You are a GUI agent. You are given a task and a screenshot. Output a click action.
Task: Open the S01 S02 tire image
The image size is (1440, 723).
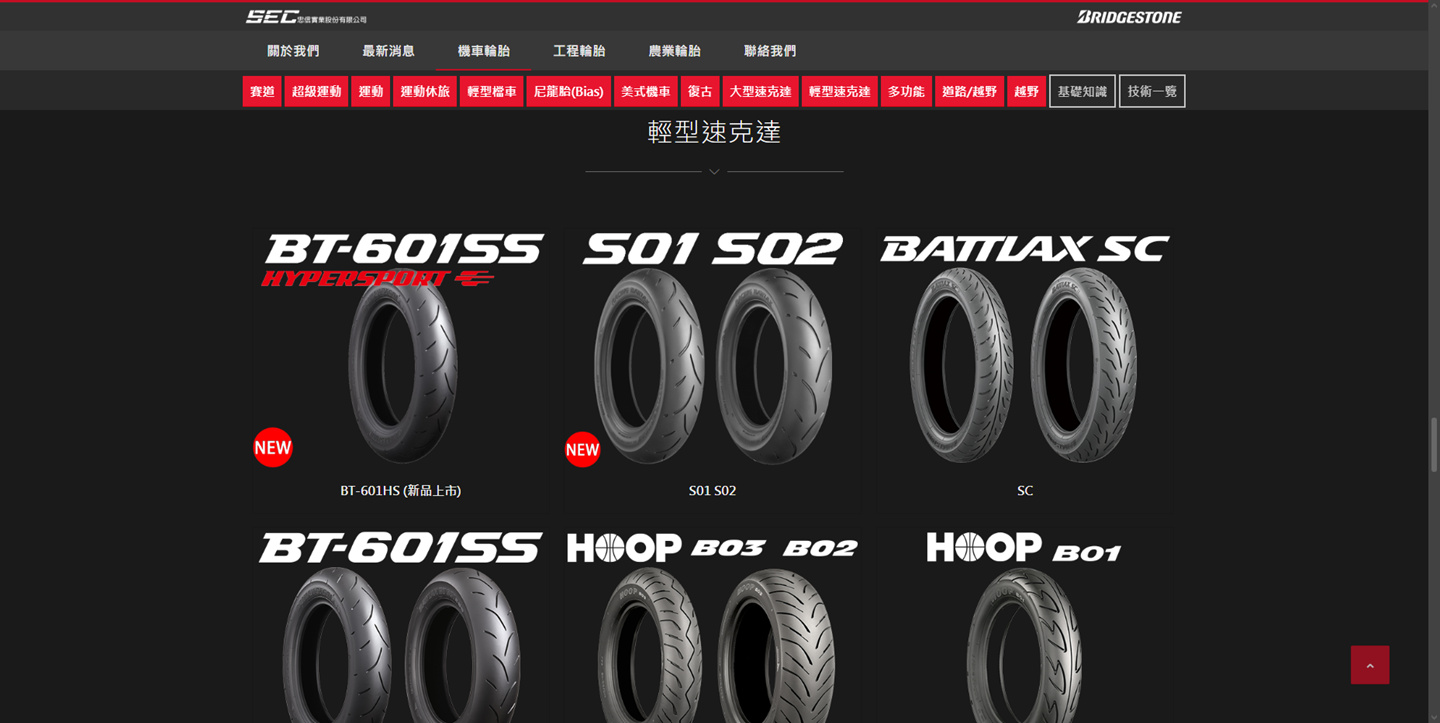pyautogui.click(x=713, y=346)
